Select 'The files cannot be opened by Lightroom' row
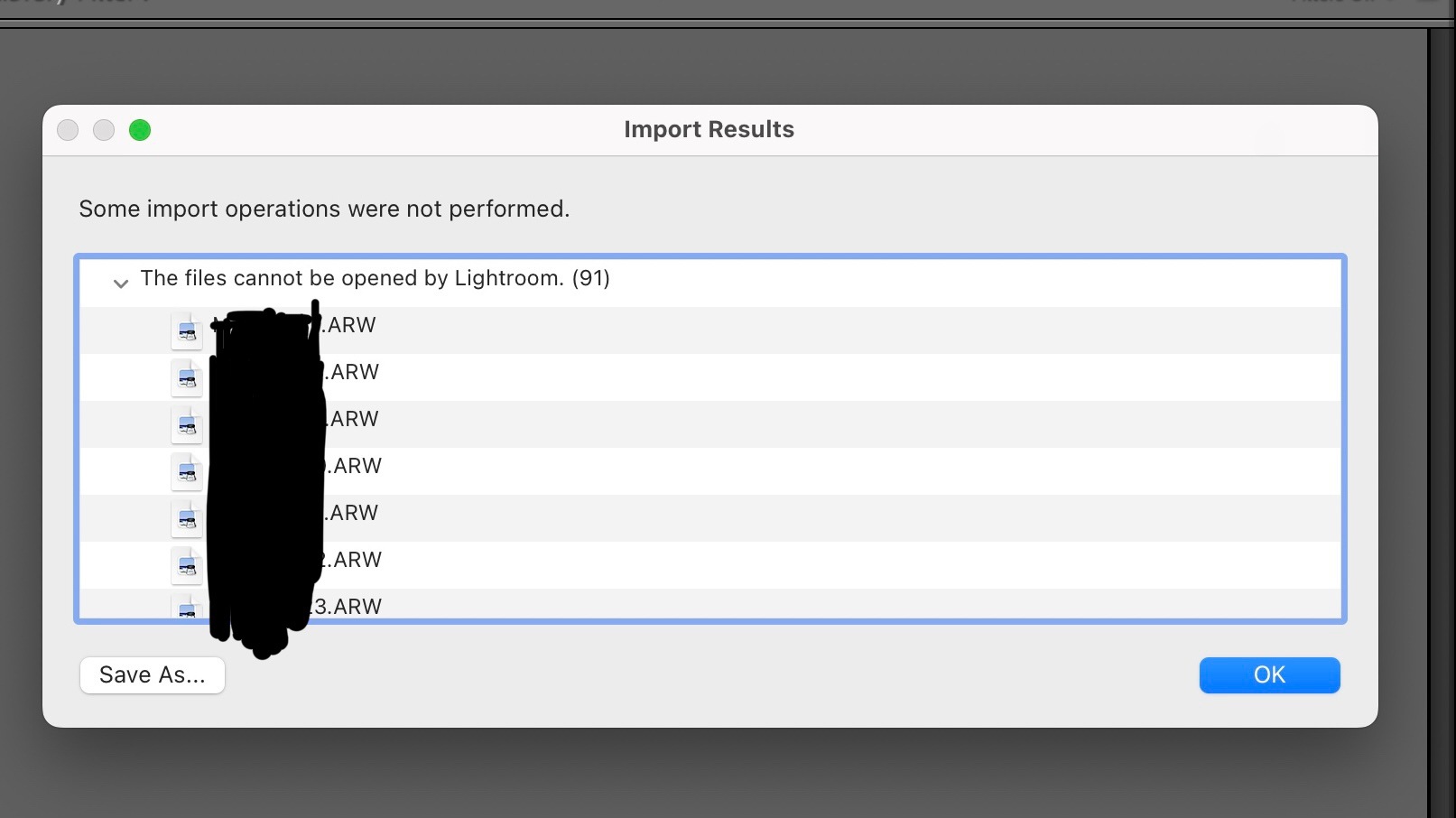The image size is (1456, 818). coord(375,278)
